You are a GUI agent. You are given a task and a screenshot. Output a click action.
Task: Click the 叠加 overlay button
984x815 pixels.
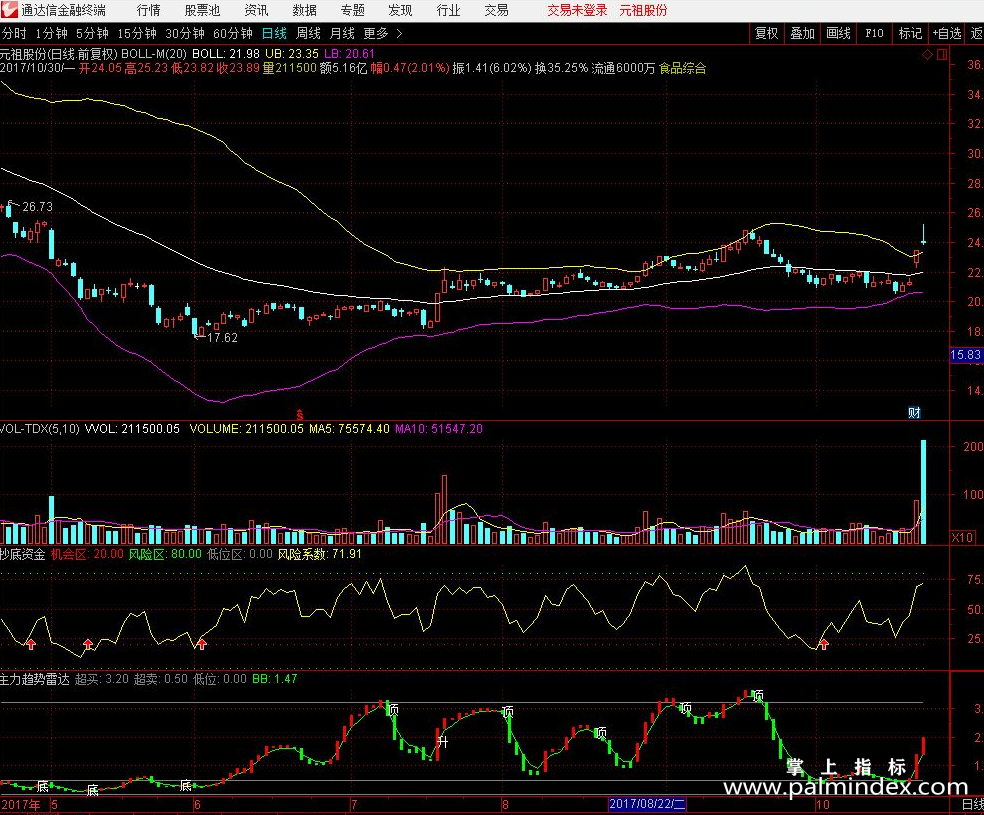coord(802,33)
